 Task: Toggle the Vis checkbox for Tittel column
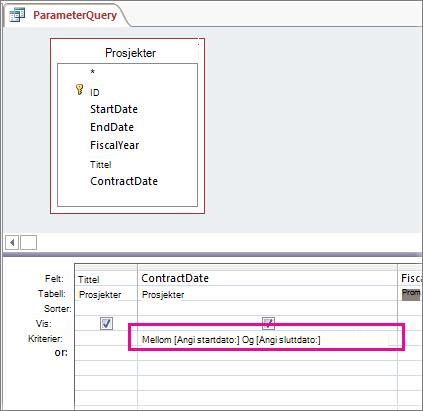[x=106, y=323]
